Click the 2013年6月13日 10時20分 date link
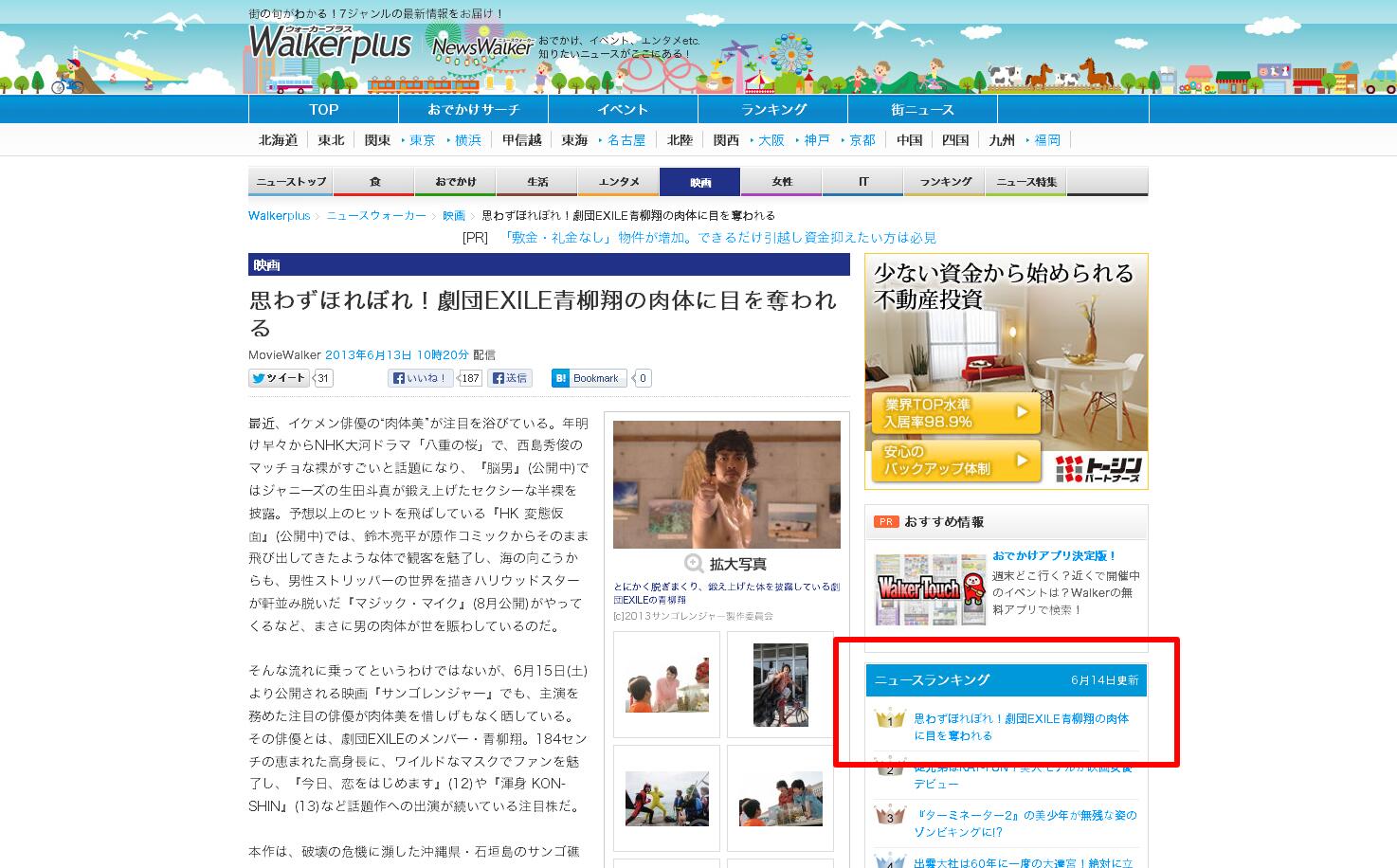The width and height of the screenshot is (1397, 868). pos(397,354)
